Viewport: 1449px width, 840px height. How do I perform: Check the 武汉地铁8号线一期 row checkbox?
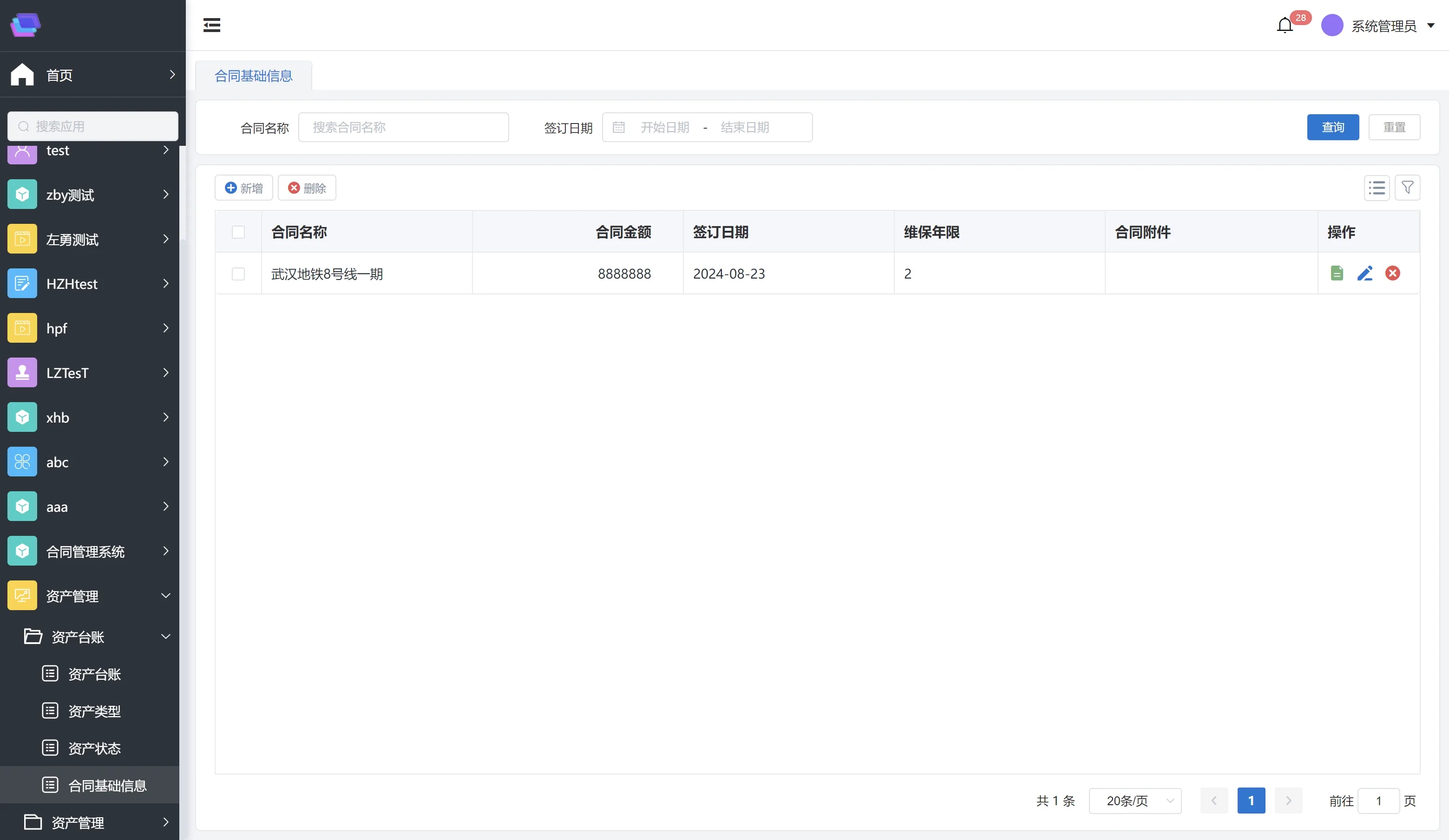coord(238,274)
